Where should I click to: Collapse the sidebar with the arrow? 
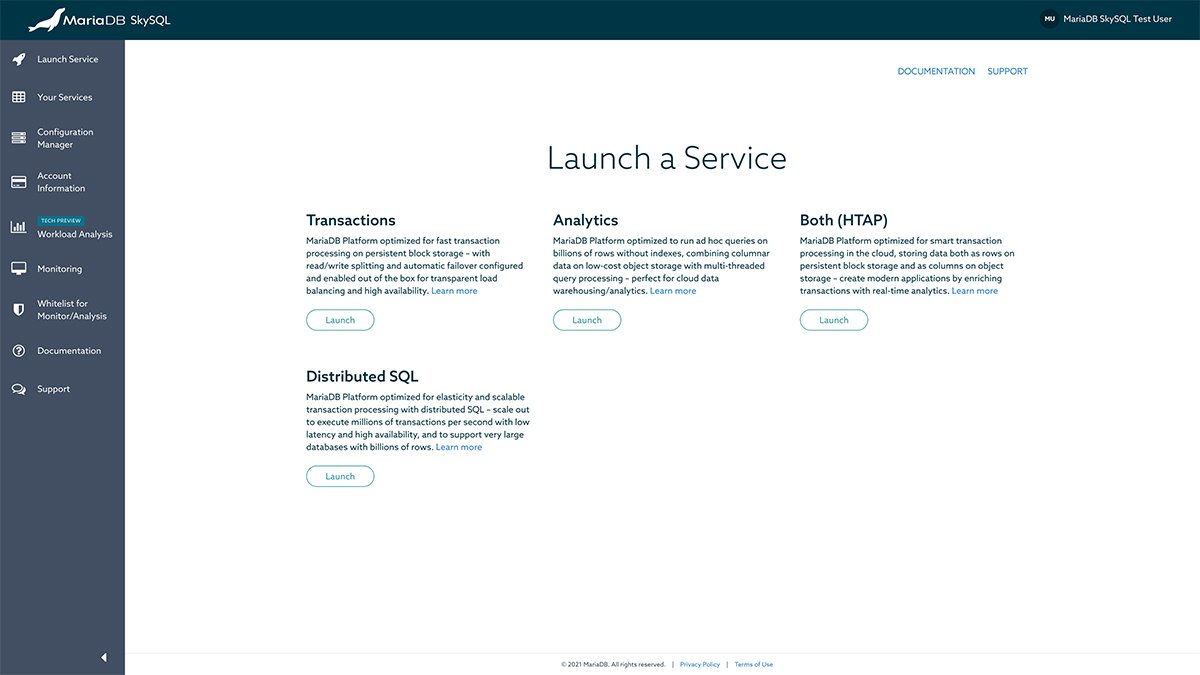tap(104, 657)
